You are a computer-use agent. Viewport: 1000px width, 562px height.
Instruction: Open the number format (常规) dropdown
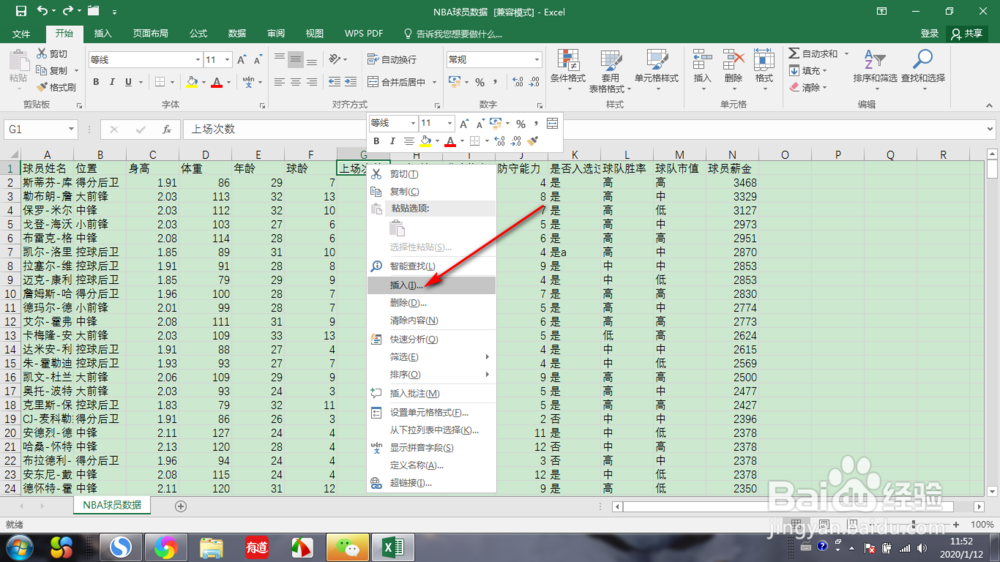tap(536, 59)
